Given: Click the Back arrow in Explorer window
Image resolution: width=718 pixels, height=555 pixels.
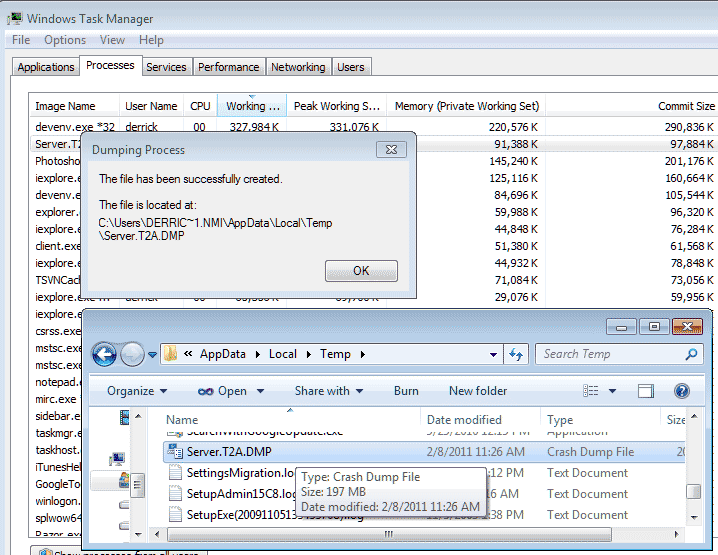Looking at the screenshot, I should (x=104, y=354).
